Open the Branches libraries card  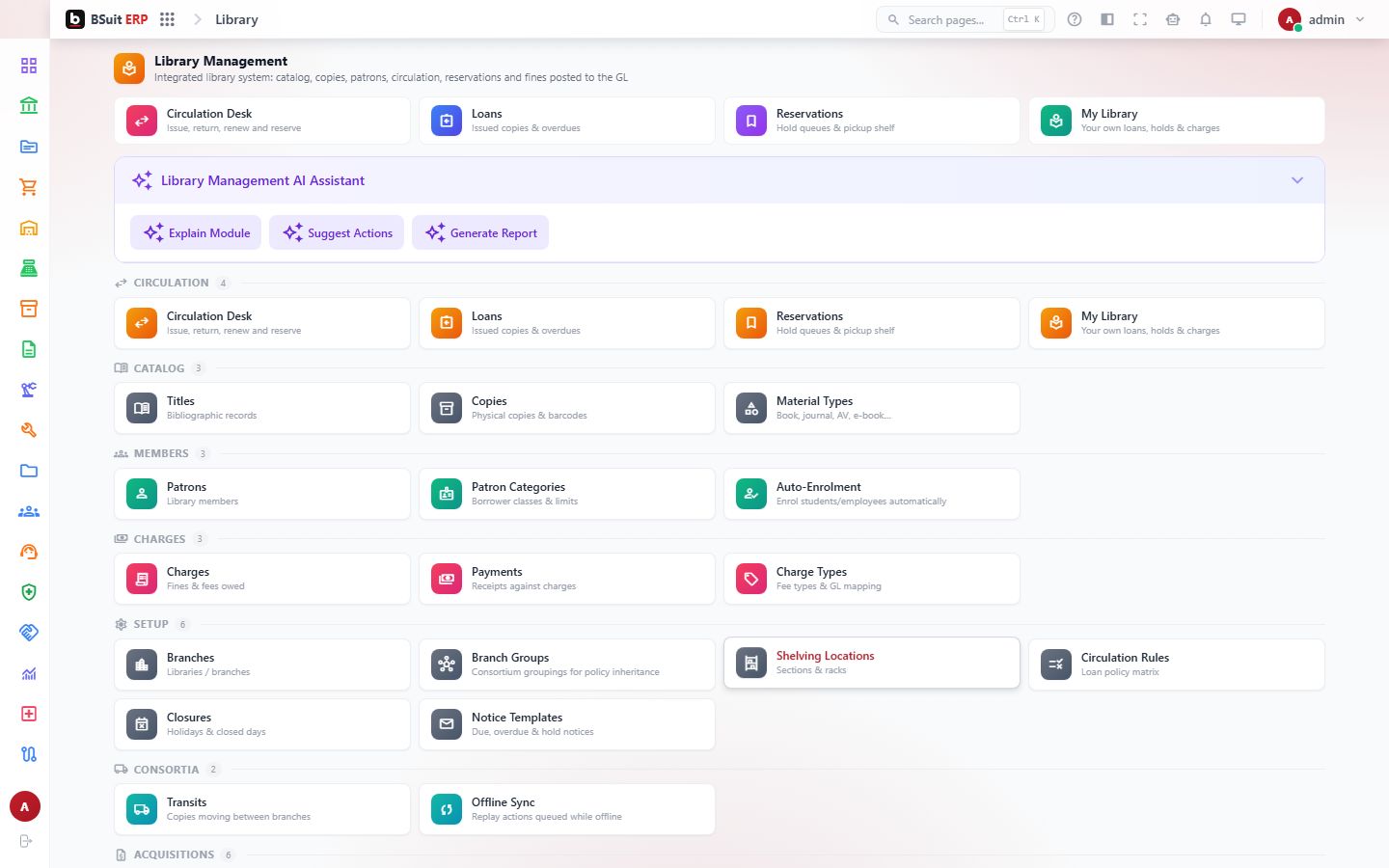pos(262,665)
